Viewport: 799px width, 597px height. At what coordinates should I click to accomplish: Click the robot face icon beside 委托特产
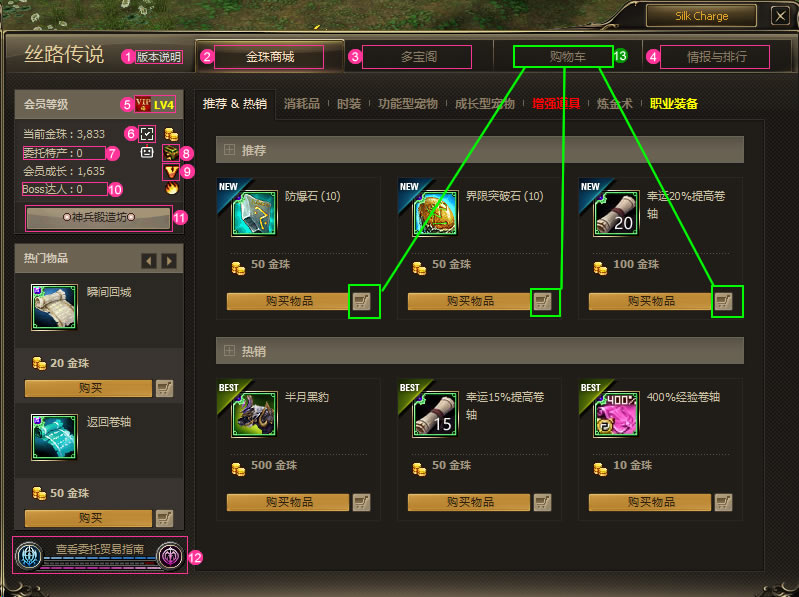click(147, 152)
